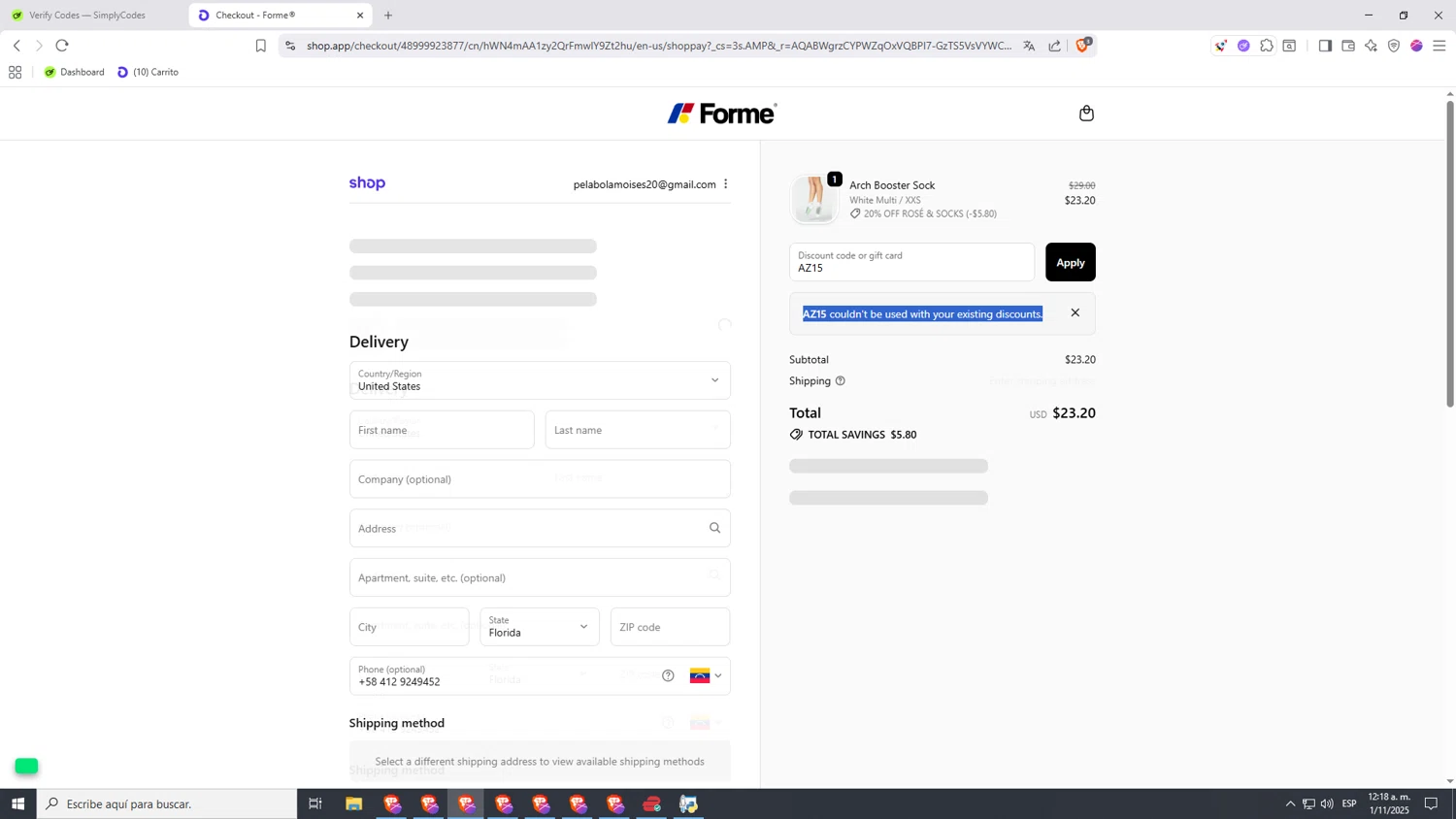Dismiss the AZ15 discount error message
Image resolution: width=1456 pixels, height=819 pixels.
point(1075,312)
